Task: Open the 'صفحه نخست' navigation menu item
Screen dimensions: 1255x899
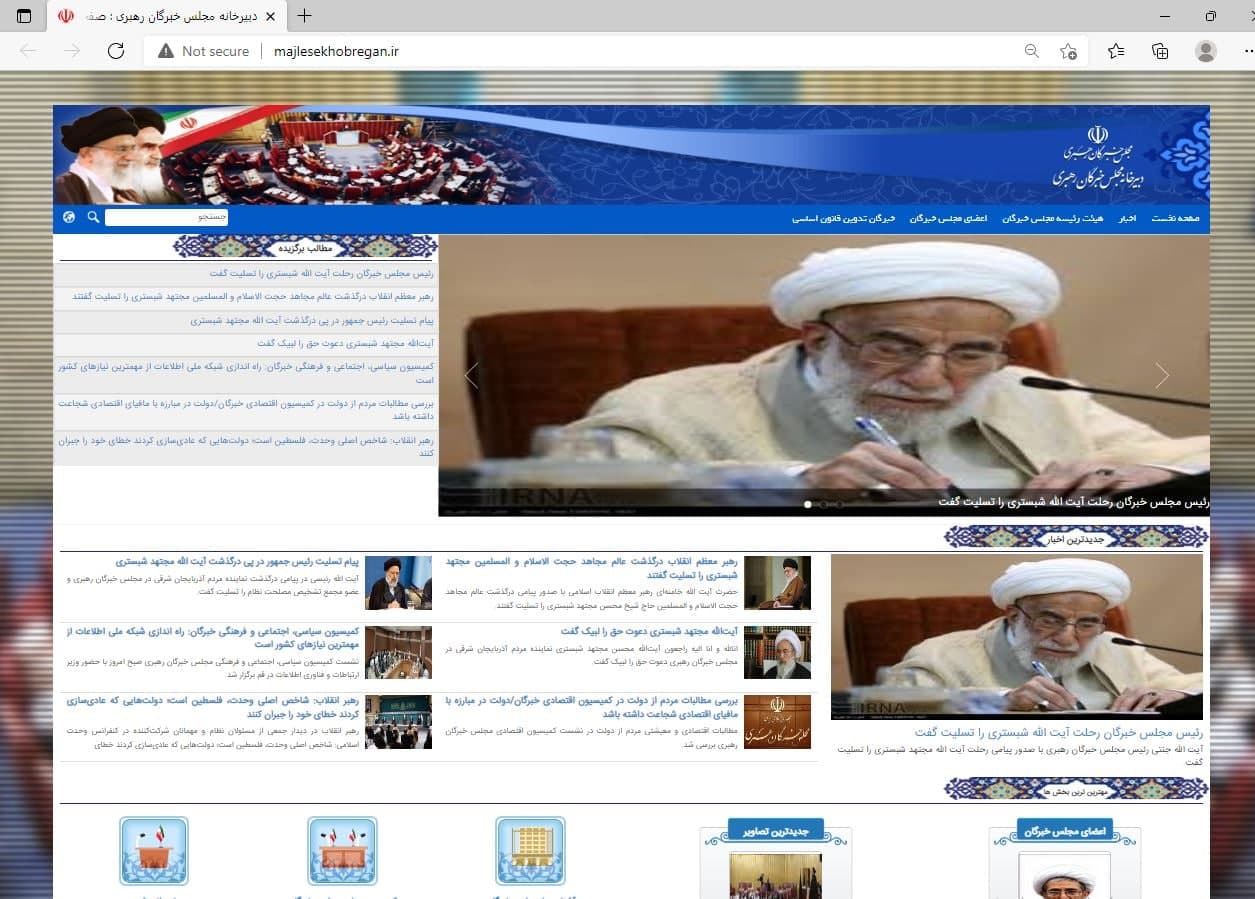Action: coord(1174,218)
